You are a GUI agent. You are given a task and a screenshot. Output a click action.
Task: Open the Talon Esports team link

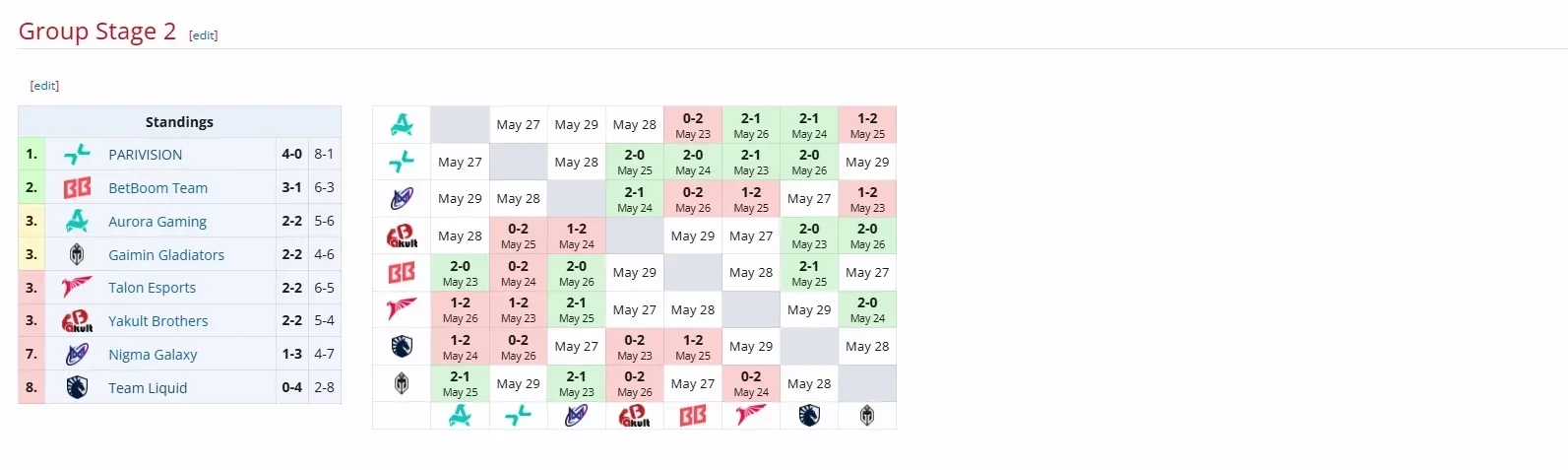(x=152, y=288)
